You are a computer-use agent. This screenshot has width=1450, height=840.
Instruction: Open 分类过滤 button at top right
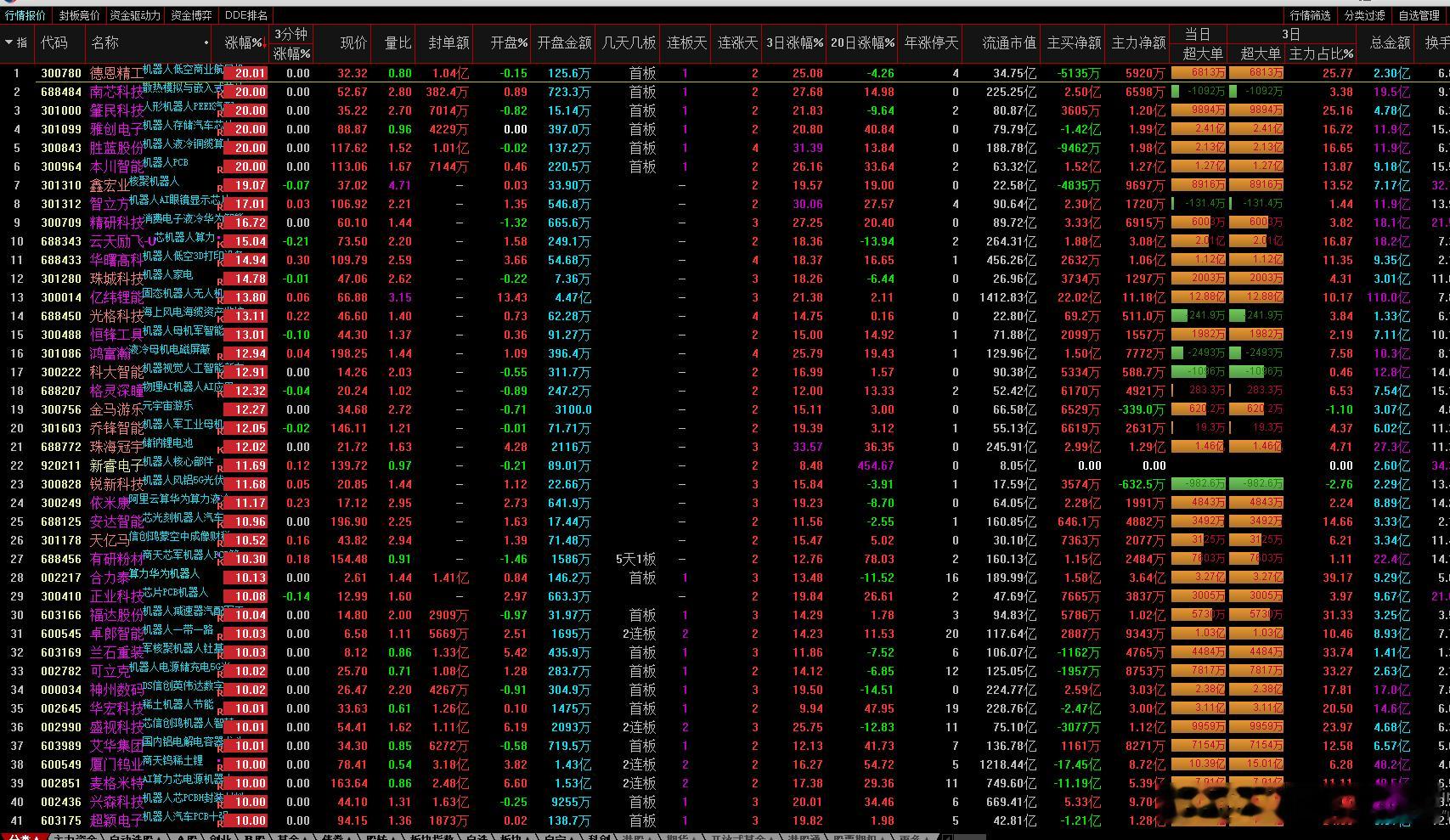click(x=1365, y=15)
